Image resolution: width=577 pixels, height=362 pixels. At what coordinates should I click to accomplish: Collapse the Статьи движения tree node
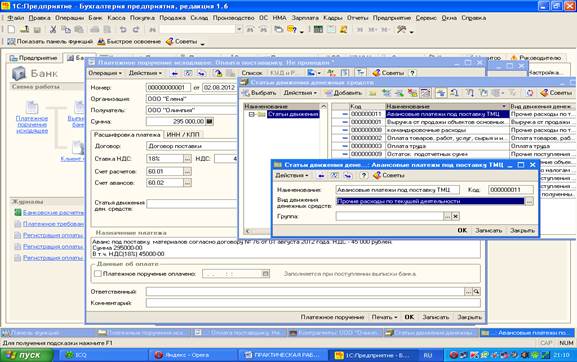251,114
